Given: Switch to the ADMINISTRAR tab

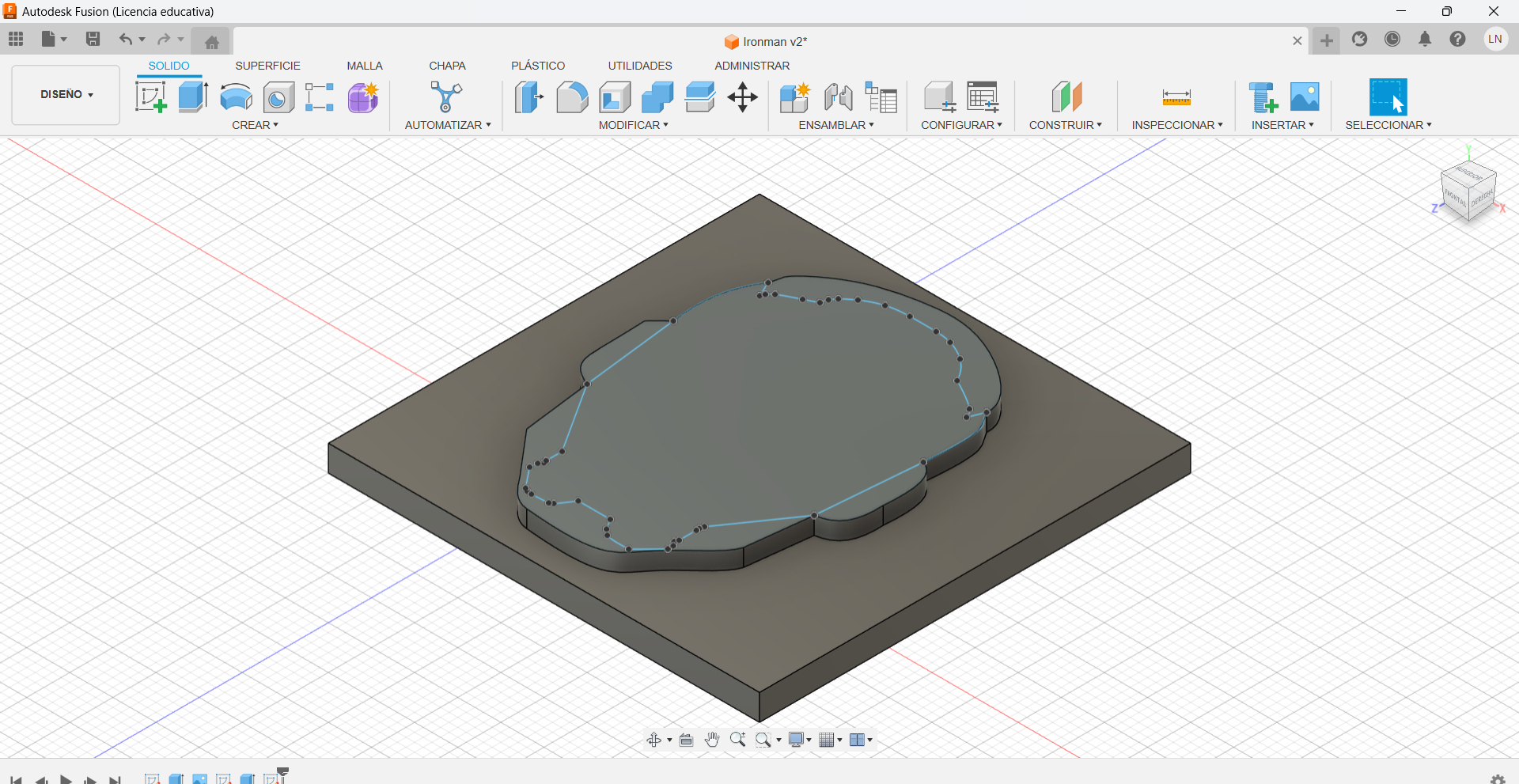Looking at the screenshot, I should (x=752, y=66).
